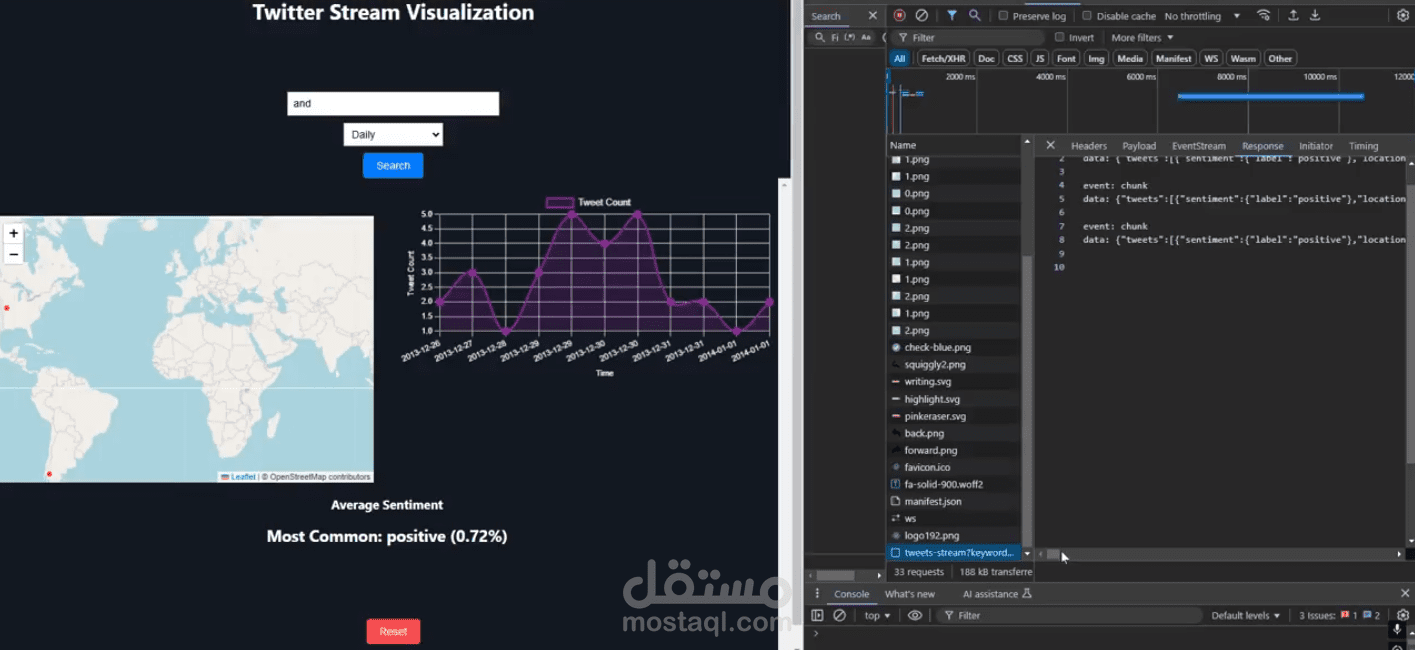Enable Preserve log checkbox
1415x650 pixels.
point(1004,16)
